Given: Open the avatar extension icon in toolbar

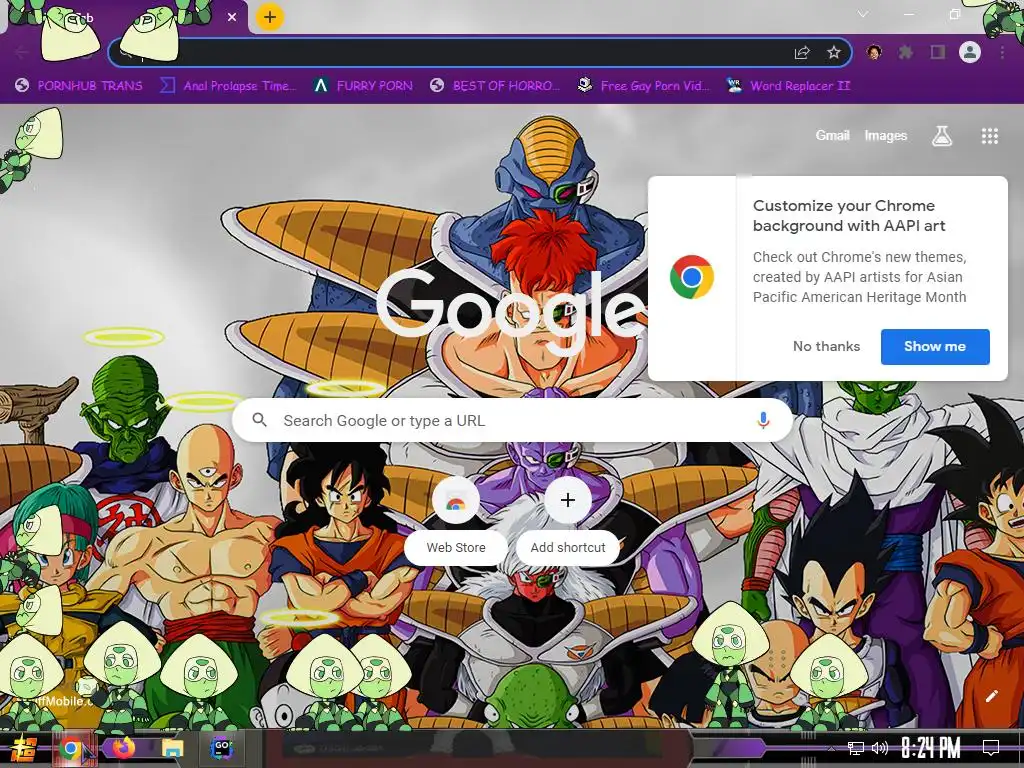Looking at the screenshot, I should 874,52.
